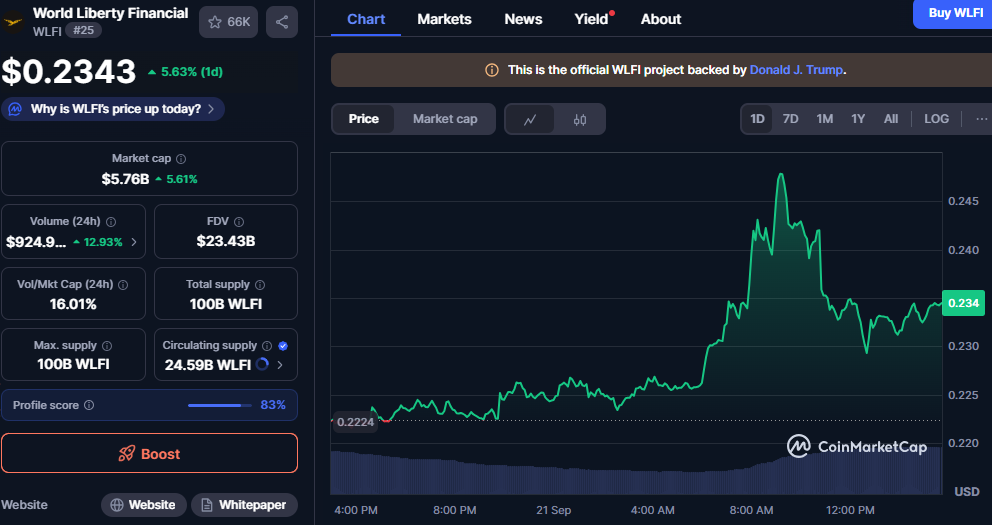Click the rocket icon on Boost

[x=127, y=454]
